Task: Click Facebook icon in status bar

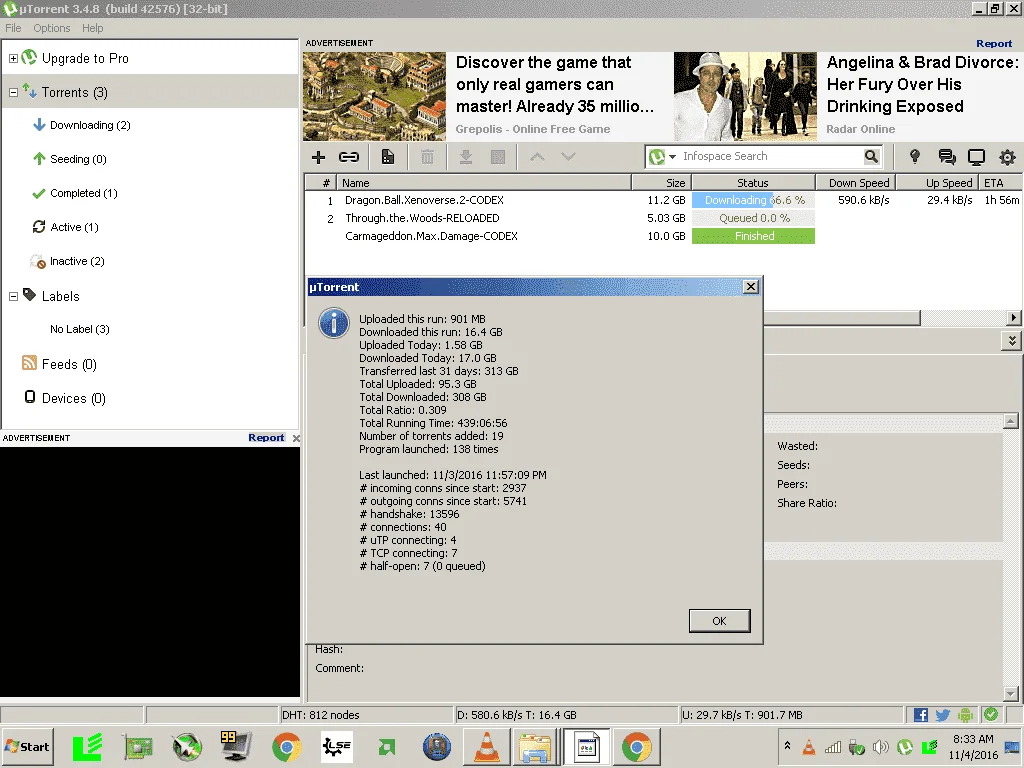Action: (x=921, y=714)
